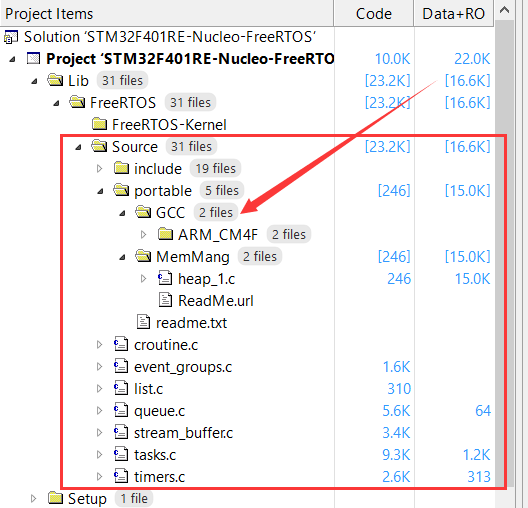This screenshot has height=508, width=528.
Task: Click the list.c file icon
Action: click(121, 388)
